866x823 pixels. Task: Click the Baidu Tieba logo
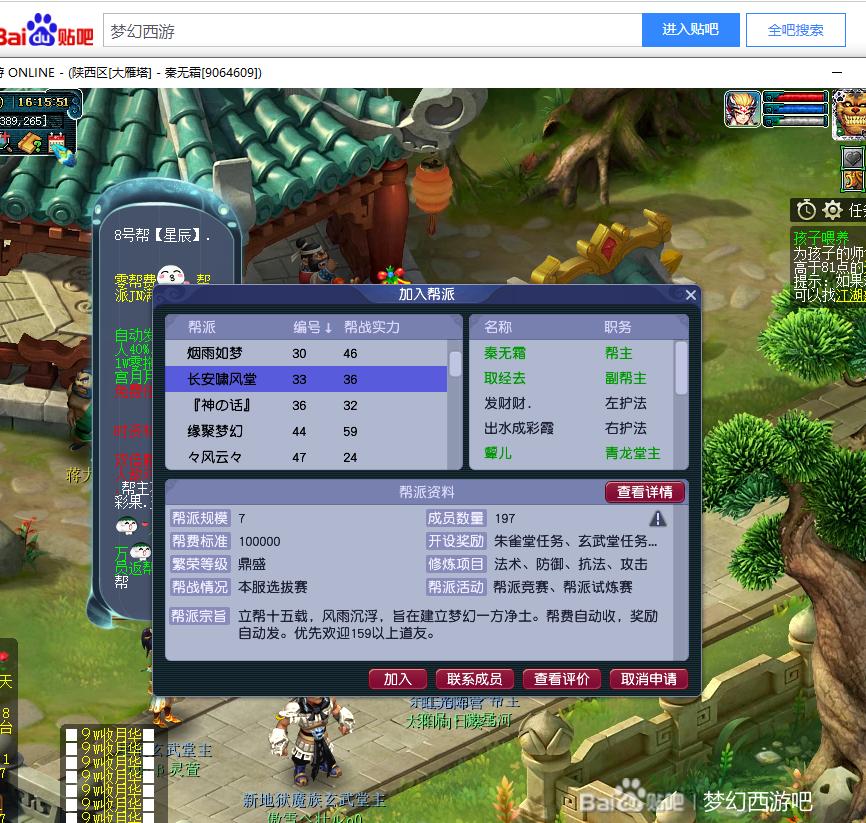46,30
